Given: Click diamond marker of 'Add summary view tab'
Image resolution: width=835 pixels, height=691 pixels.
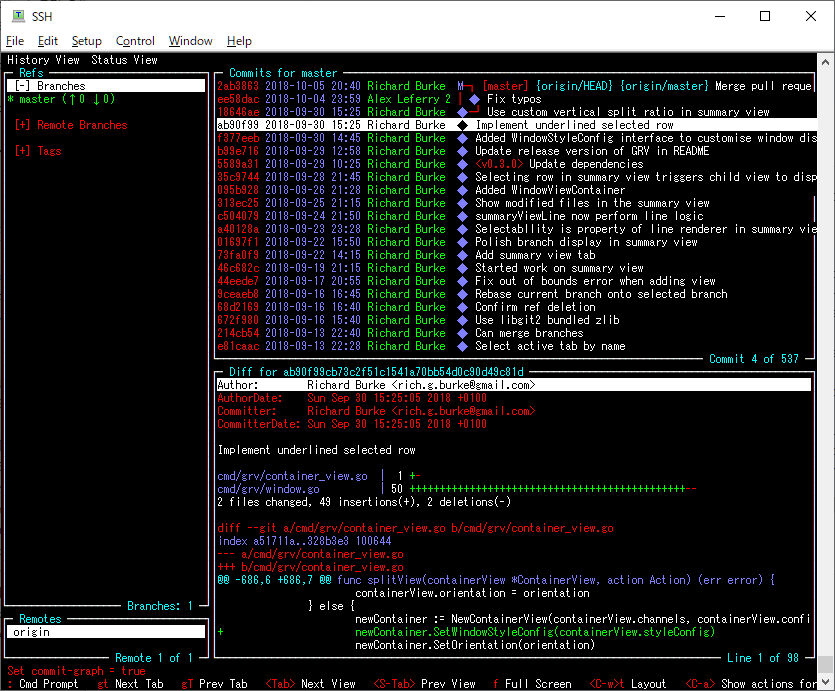Looking at the screenshot, I should click(462, 255).
